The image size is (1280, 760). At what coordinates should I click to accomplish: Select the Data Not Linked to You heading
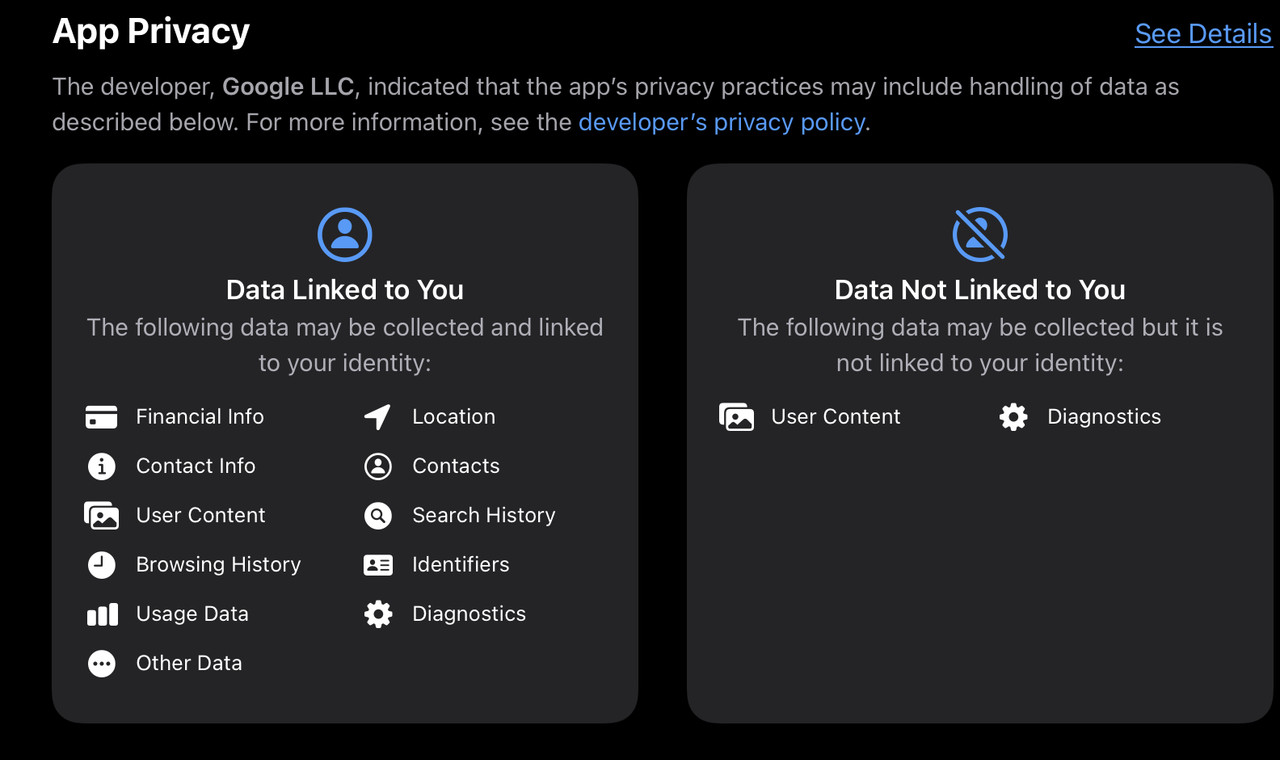tap(980, 290)
